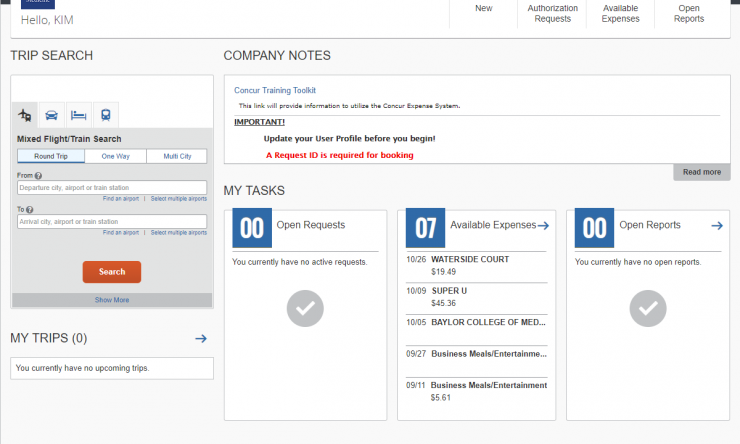Open the Open Reports top bar item
This screenshot has height=444, width=740.
[x=689, y=14]
